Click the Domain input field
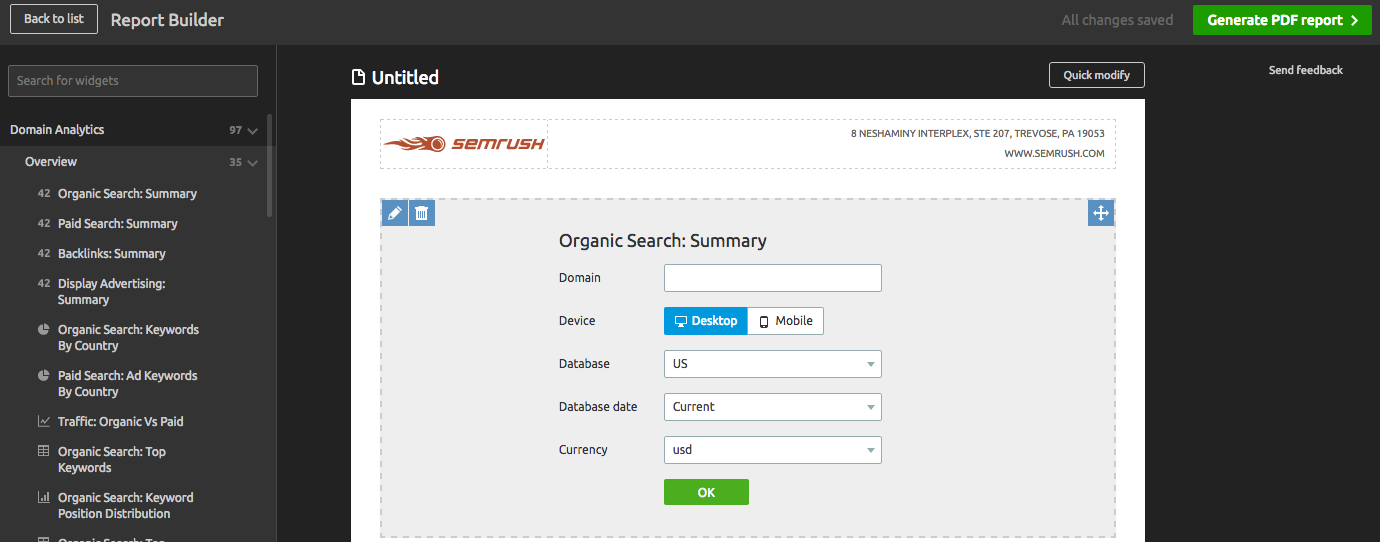The height and width of the screenshot is (542, 1380). [772, 278]
